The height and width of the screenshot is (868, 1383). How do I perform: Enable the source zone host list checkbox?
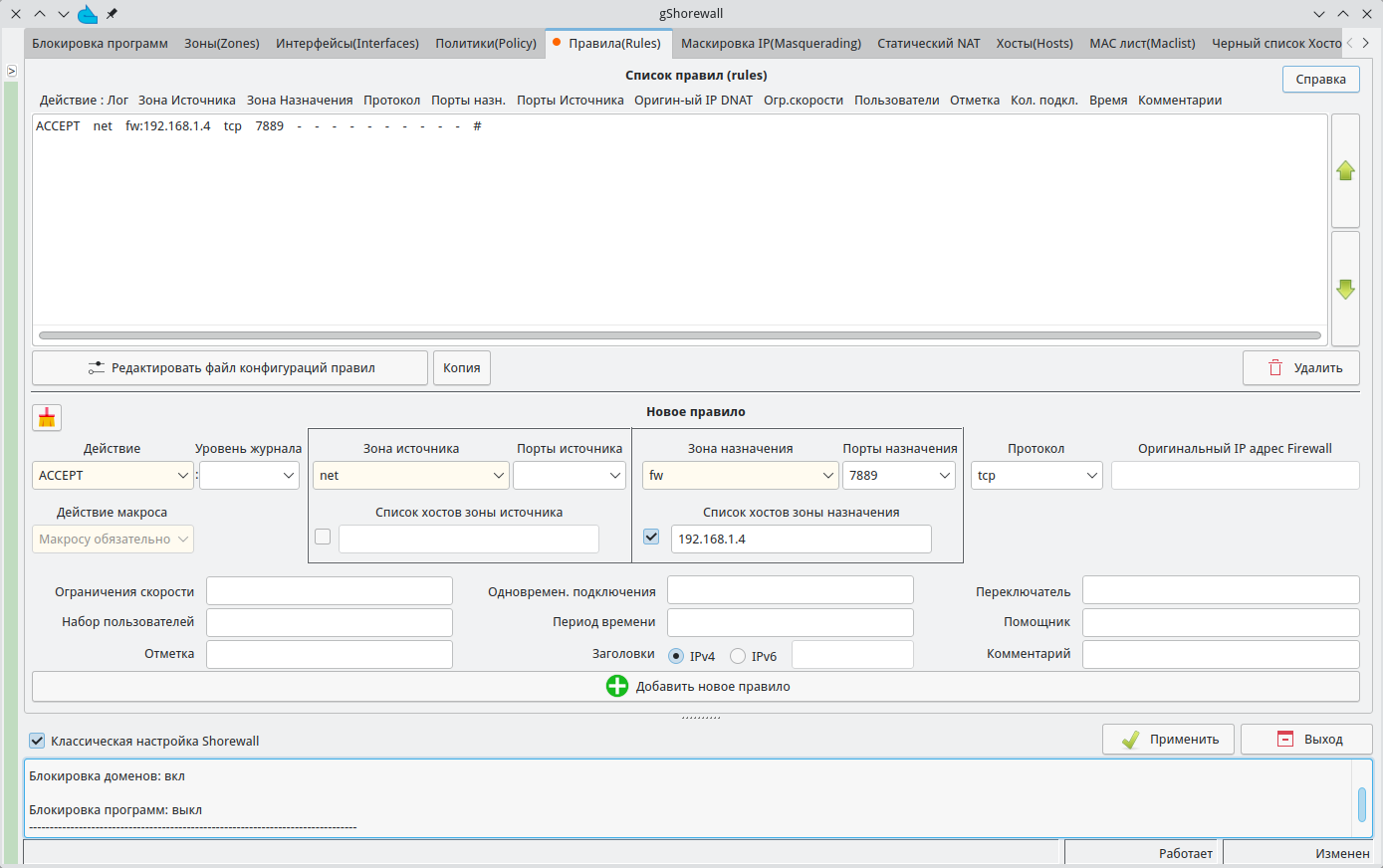tap(323, 537)
